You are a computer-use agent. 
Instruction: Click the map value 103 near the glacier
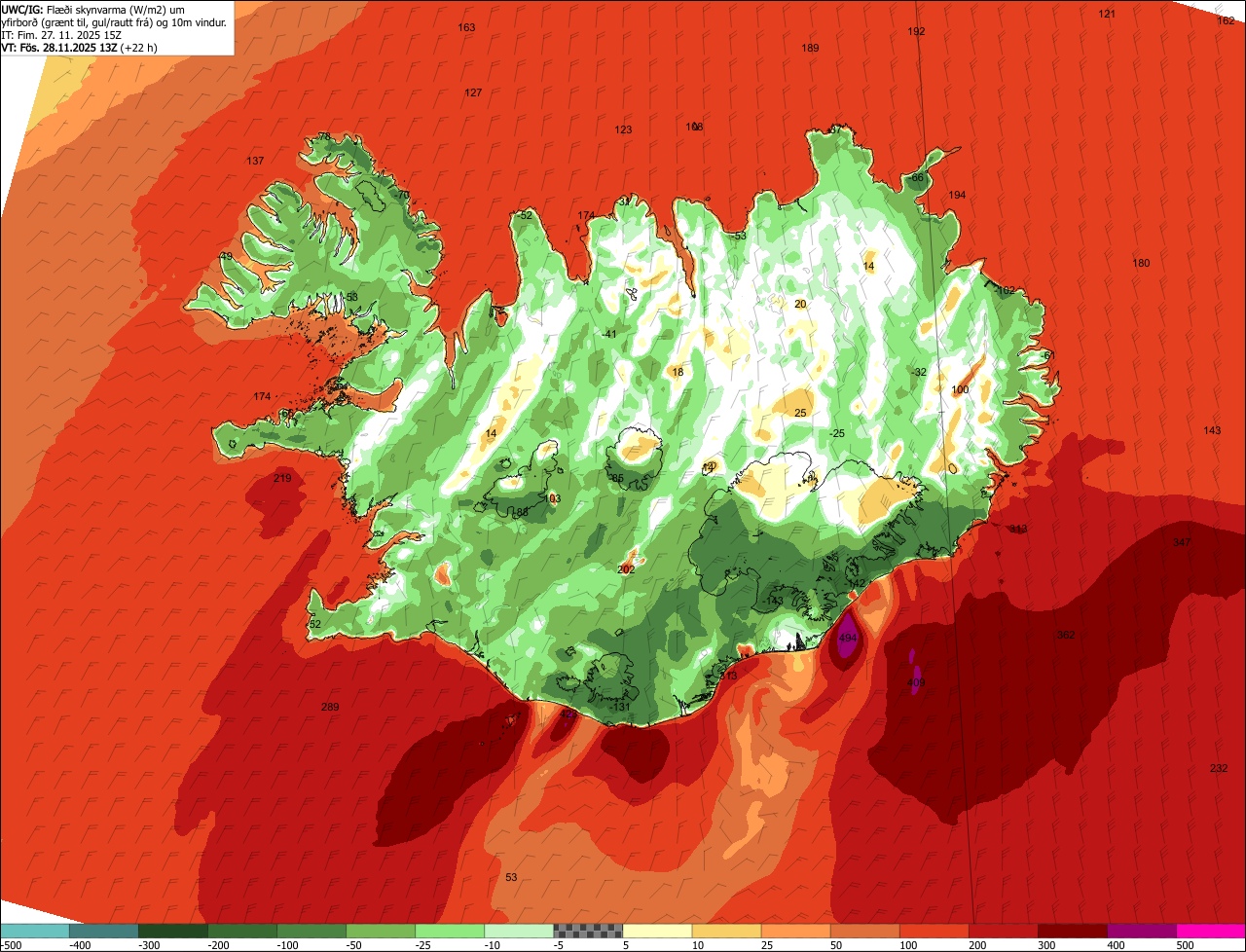pyautogui.click(x=552, y=498)
